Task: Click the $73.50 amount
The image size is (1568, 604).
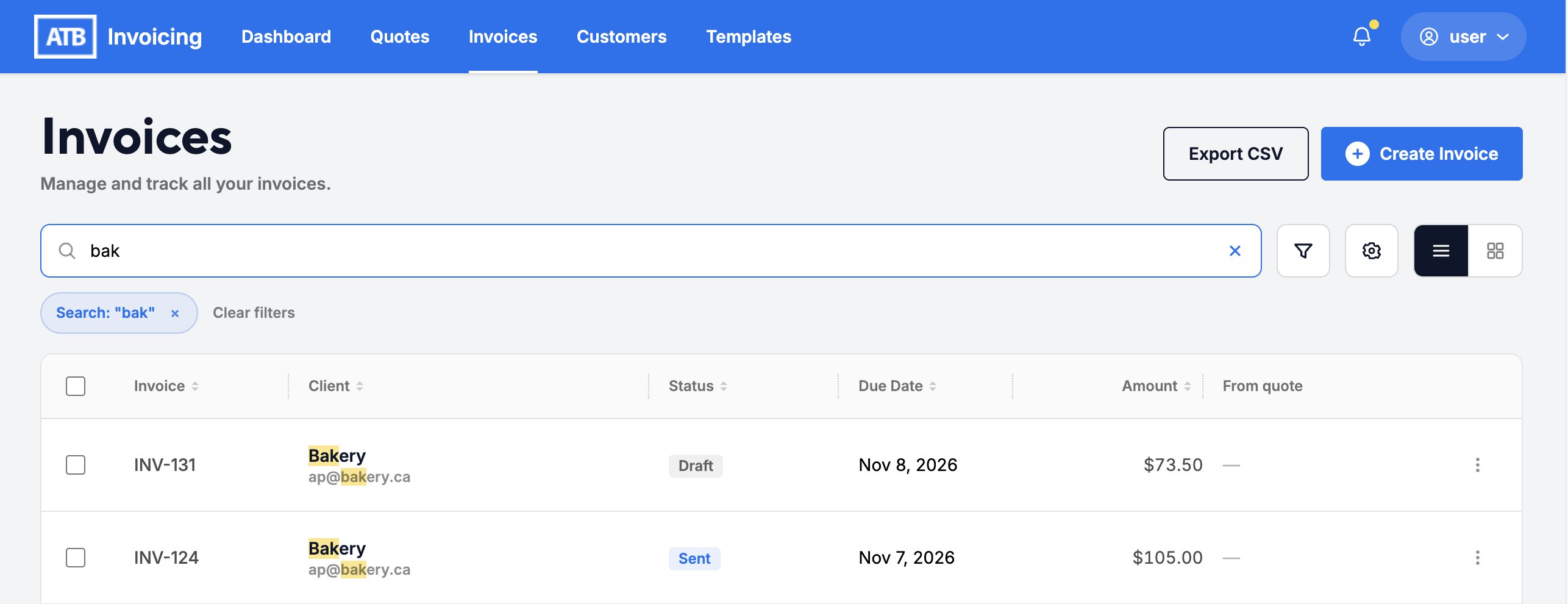Action: [1173, 465]
